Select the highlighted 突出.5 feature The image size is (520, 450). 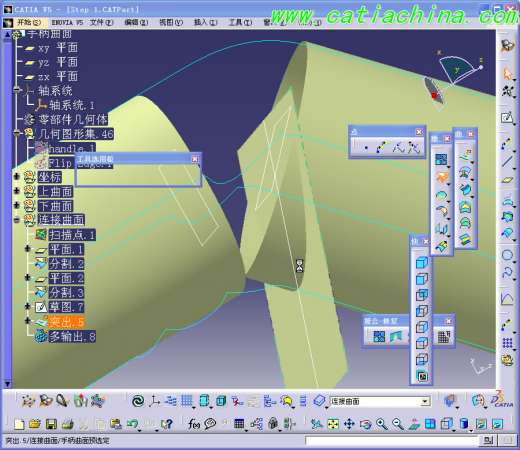tap(66, 322)
